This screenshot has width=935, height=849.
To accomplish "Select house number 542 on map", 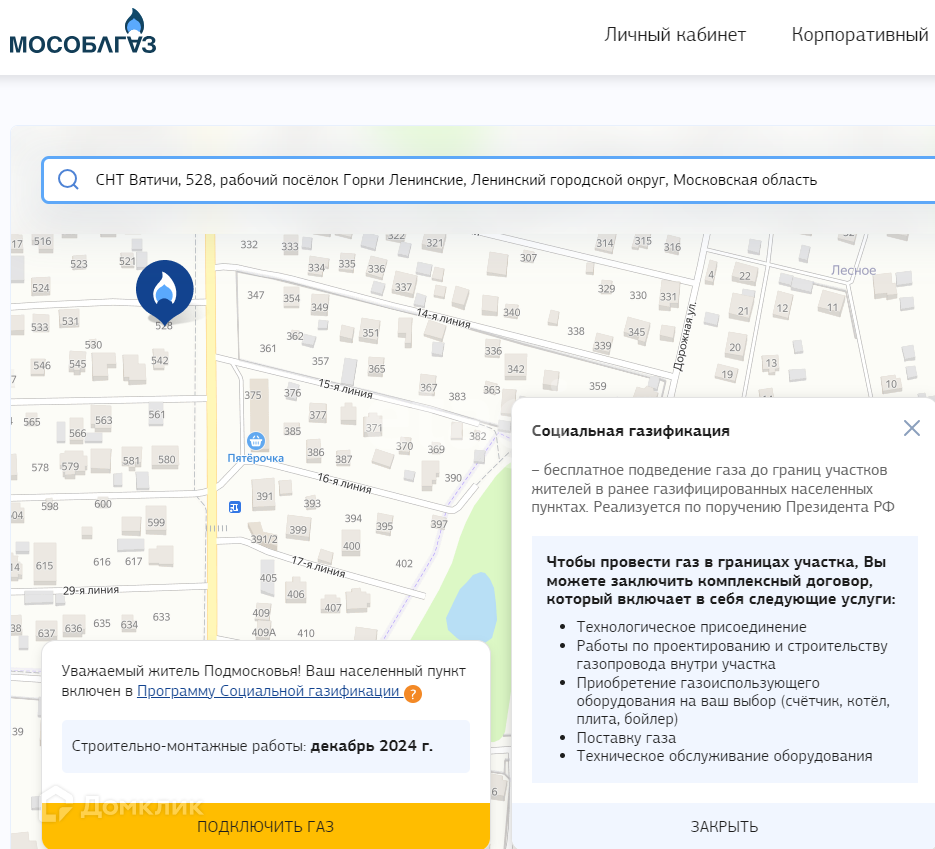I will point(159,361).
